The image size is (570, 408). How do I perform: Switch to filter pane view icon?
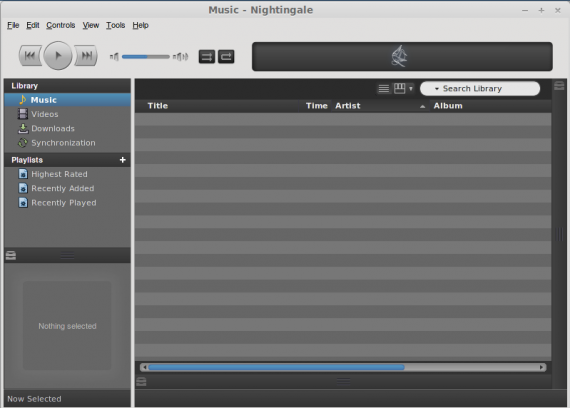[400, 89]
